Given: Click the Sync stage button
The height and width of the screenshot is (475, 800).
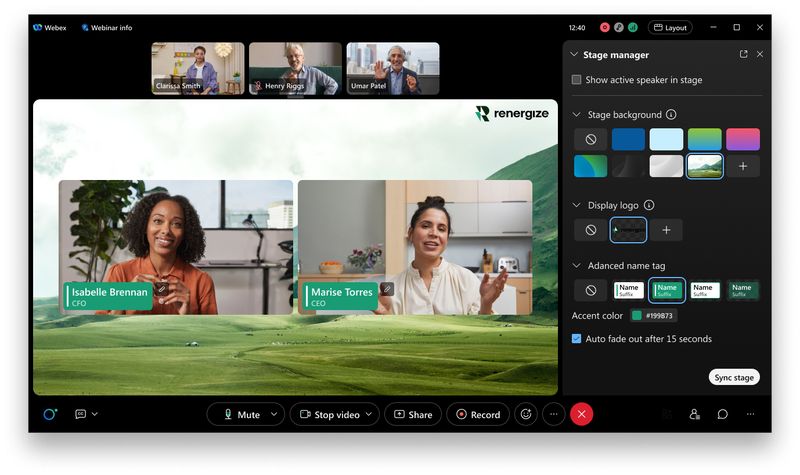Looking at the screenshot, I should tap(734, 377).
